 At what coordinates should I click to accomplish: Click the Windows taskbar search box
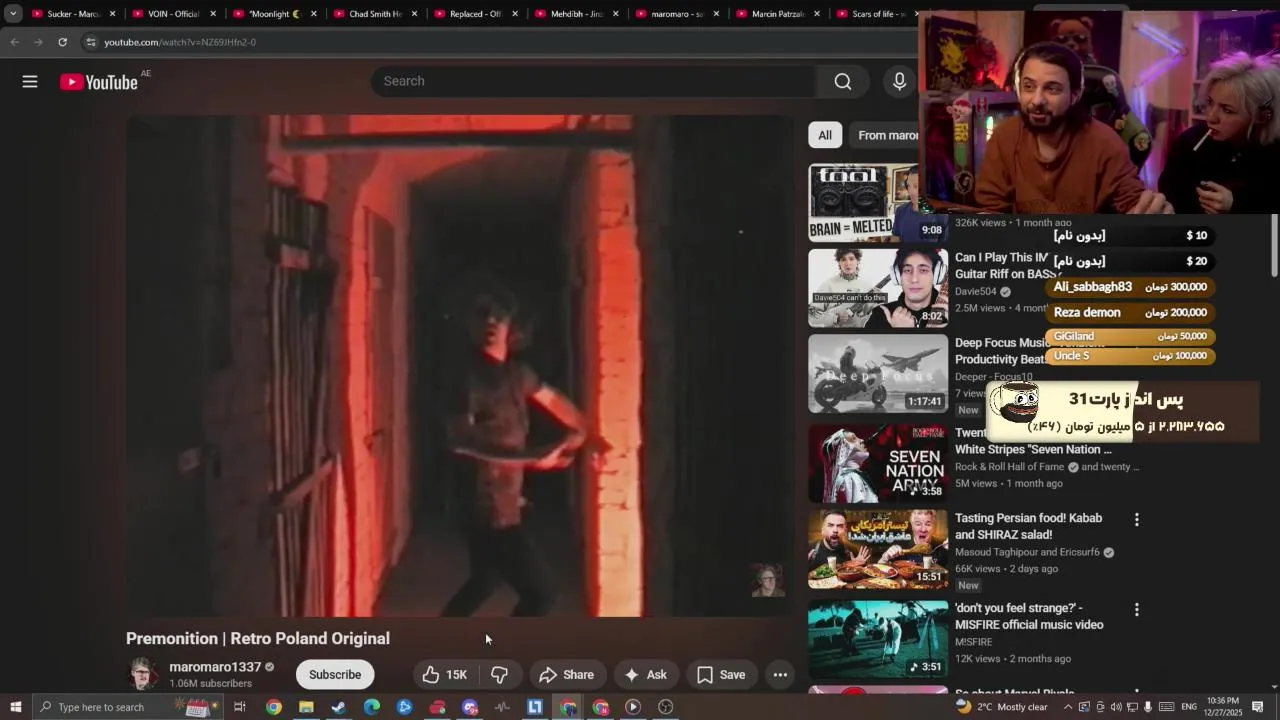pos(129,707)
